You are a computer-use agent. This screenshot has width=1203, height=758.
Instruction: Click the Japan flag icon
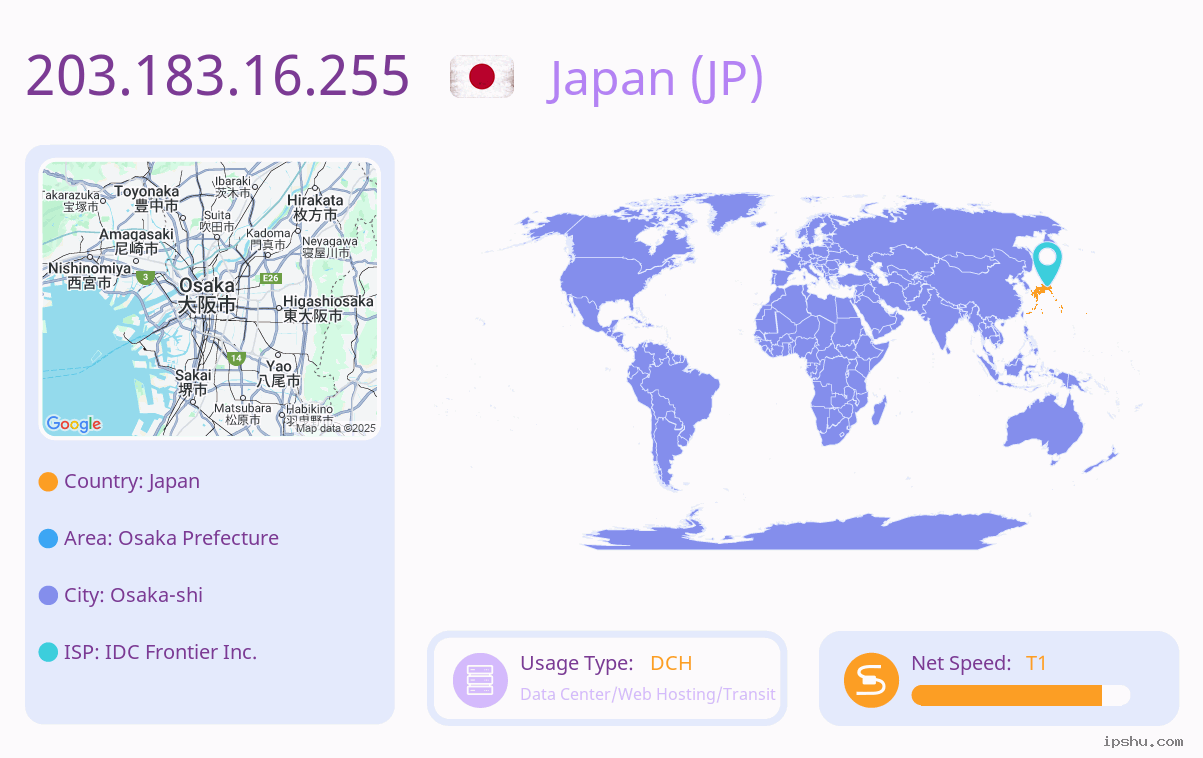tap(482, 77)
